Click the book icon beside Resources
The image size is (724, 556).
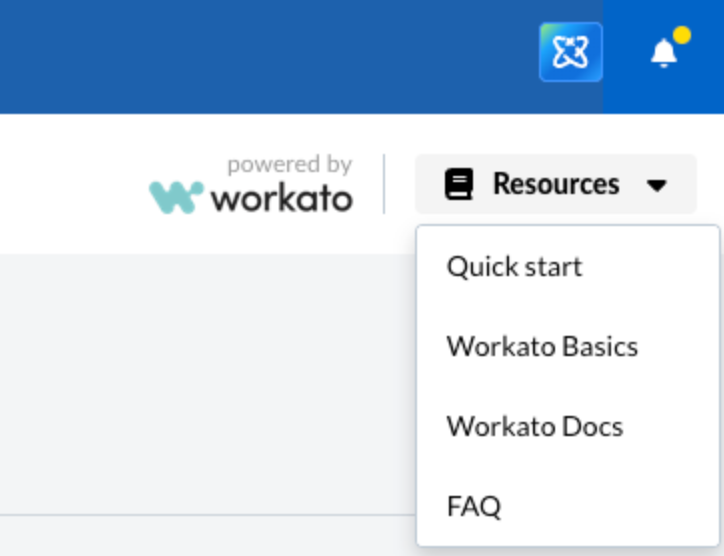[459, 185]
